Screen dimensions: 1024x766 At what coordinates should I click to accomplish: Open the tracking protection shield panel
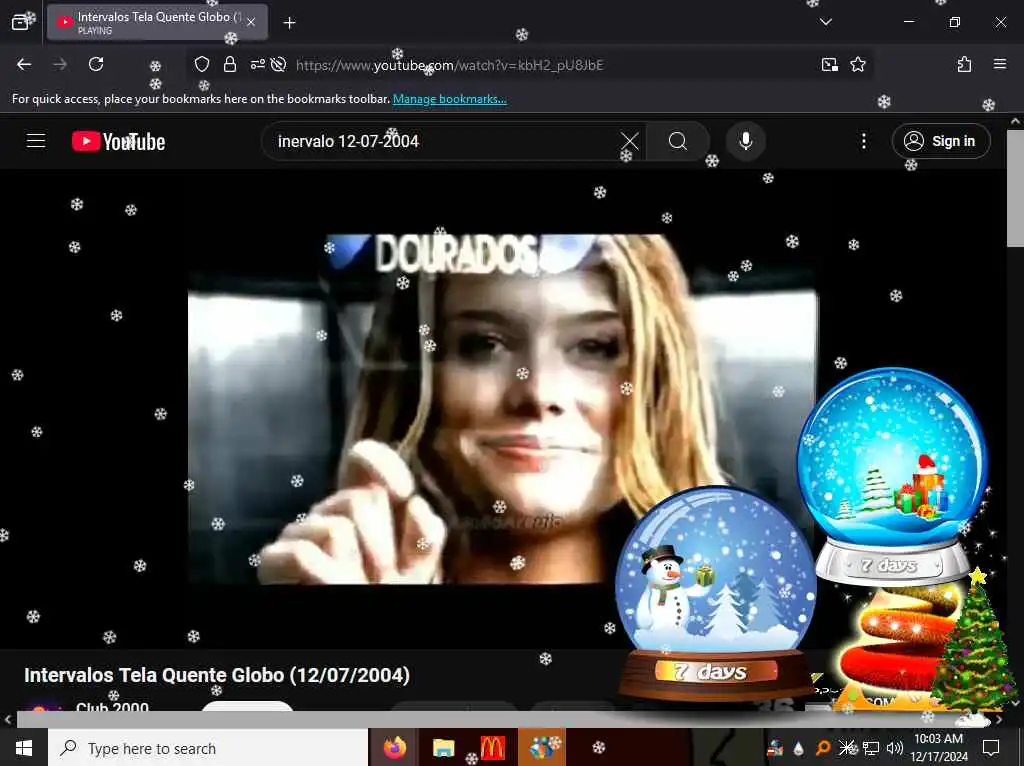pos(202,64)
